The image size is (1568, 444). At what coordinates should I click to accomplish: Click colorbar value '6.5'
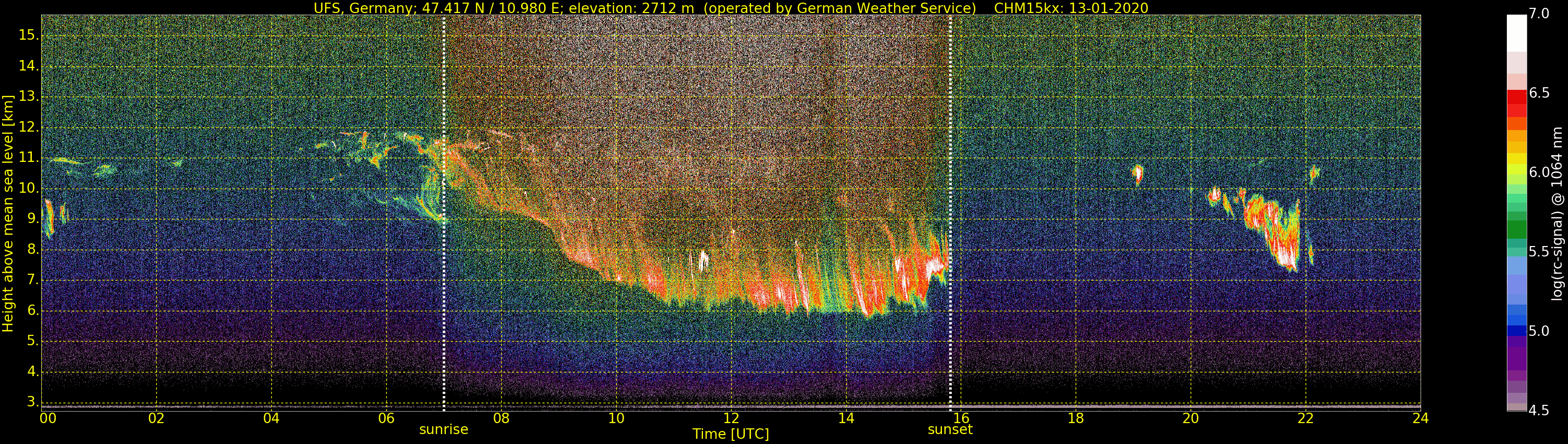click(x=1539, y=93)
